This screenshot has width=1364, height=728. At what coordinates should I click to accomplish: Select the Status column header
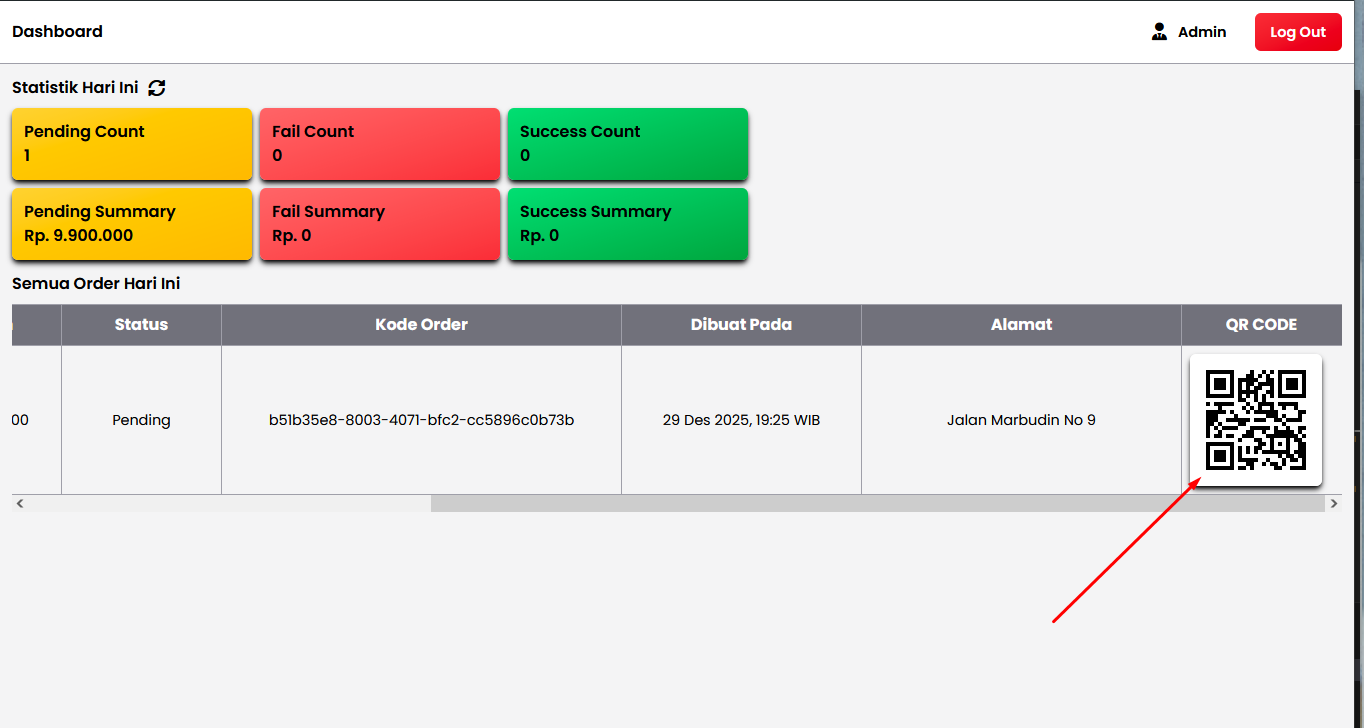tap(140, 324)
